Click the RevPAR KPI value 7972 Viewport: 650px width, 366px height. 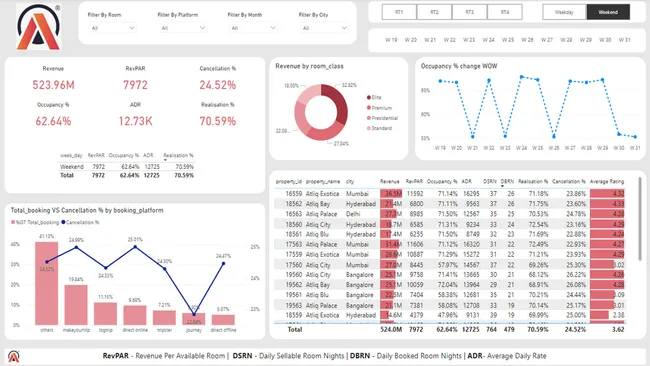point(135,85)
